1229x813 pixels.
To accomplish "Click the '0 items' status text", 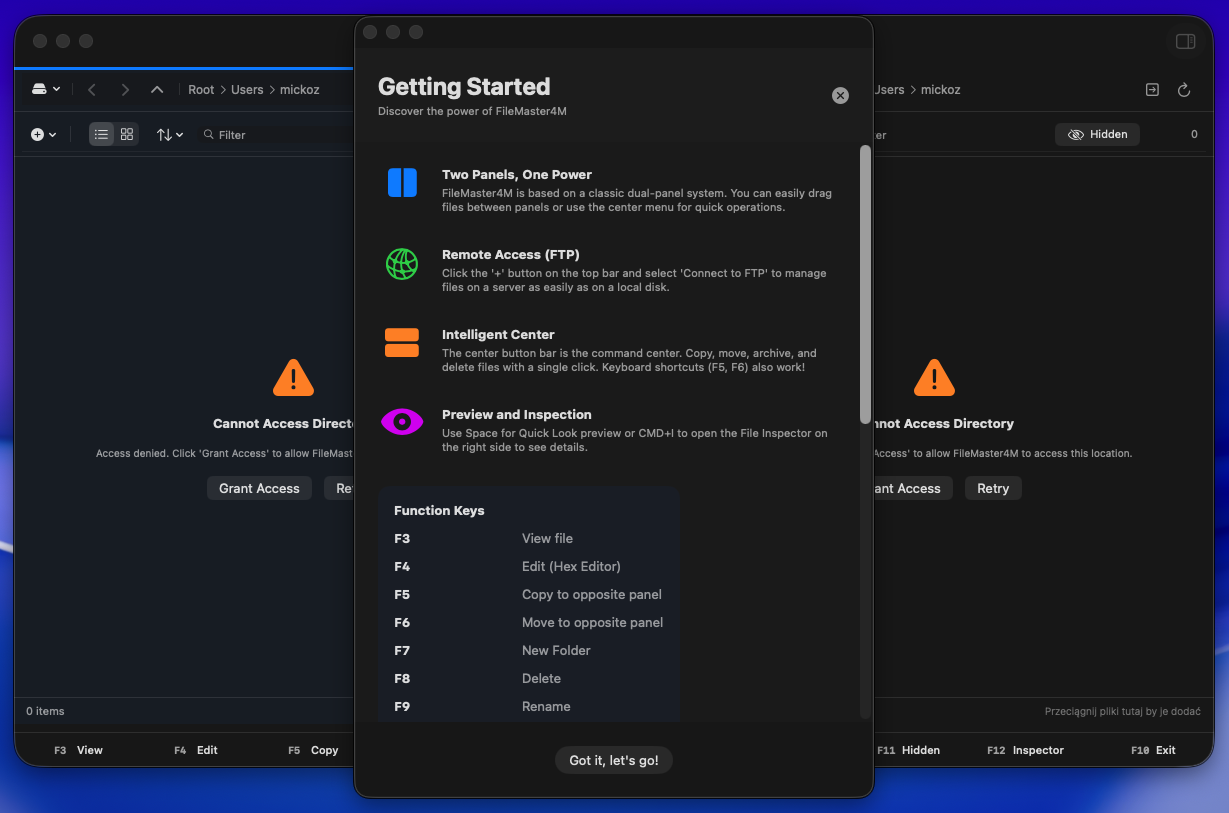I will pos(45,711).
